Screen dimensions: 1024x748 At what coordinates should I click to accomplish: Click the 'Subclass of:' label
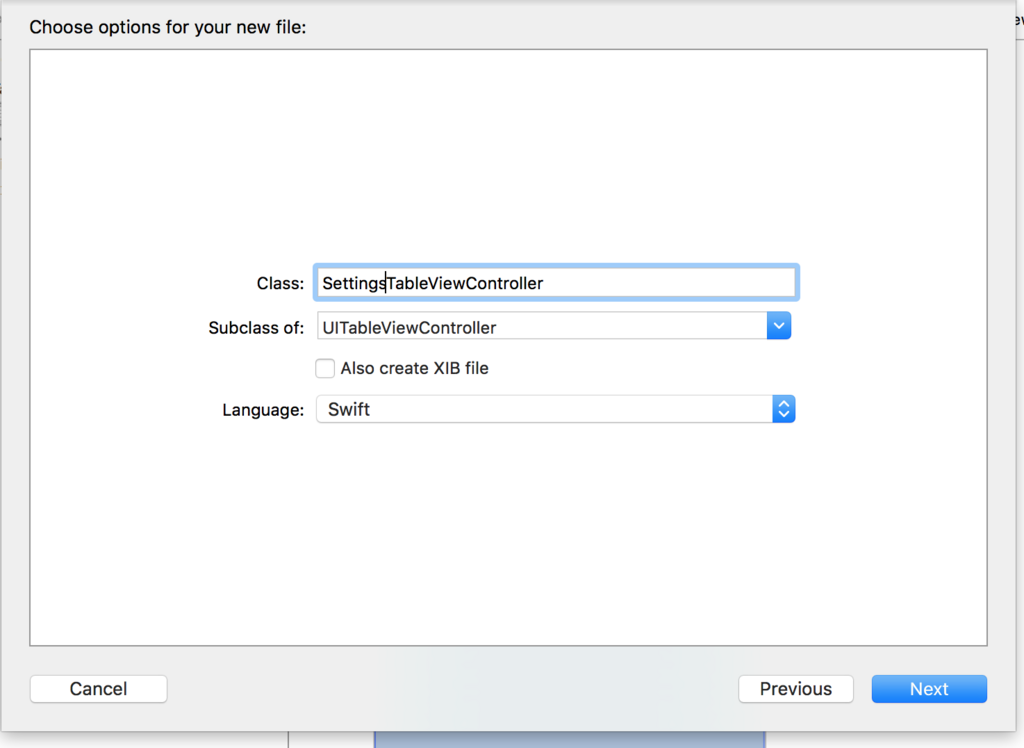pos(256,328)
